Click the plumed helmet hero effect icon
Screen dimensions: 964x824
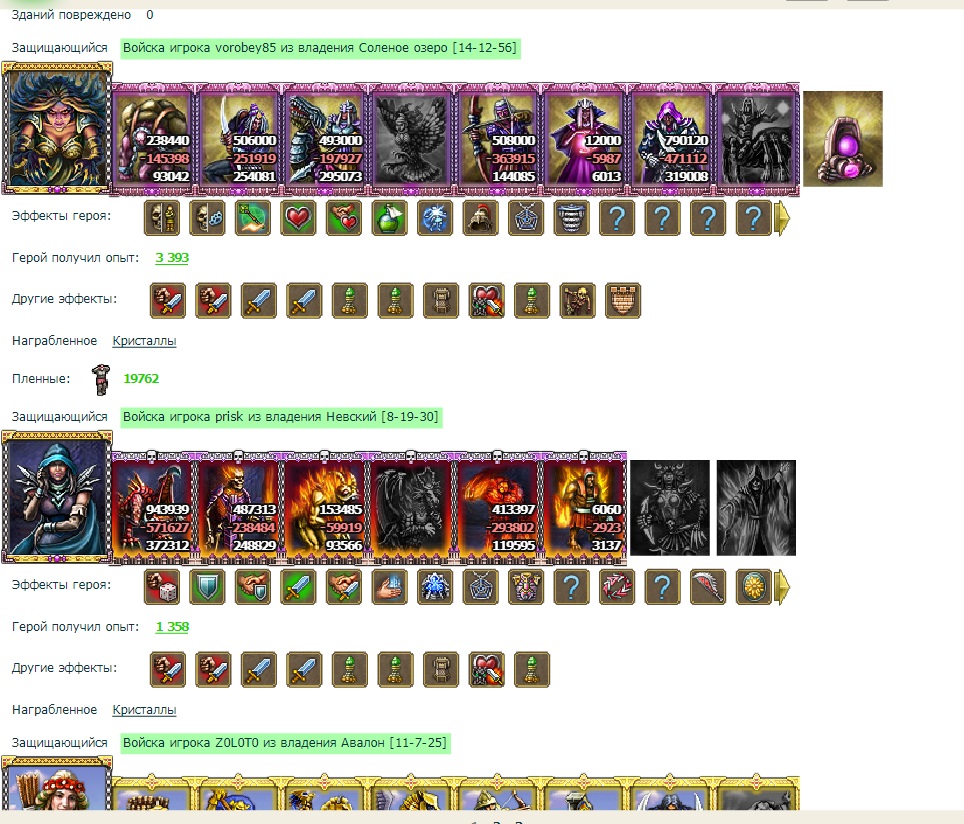(480, 218)
